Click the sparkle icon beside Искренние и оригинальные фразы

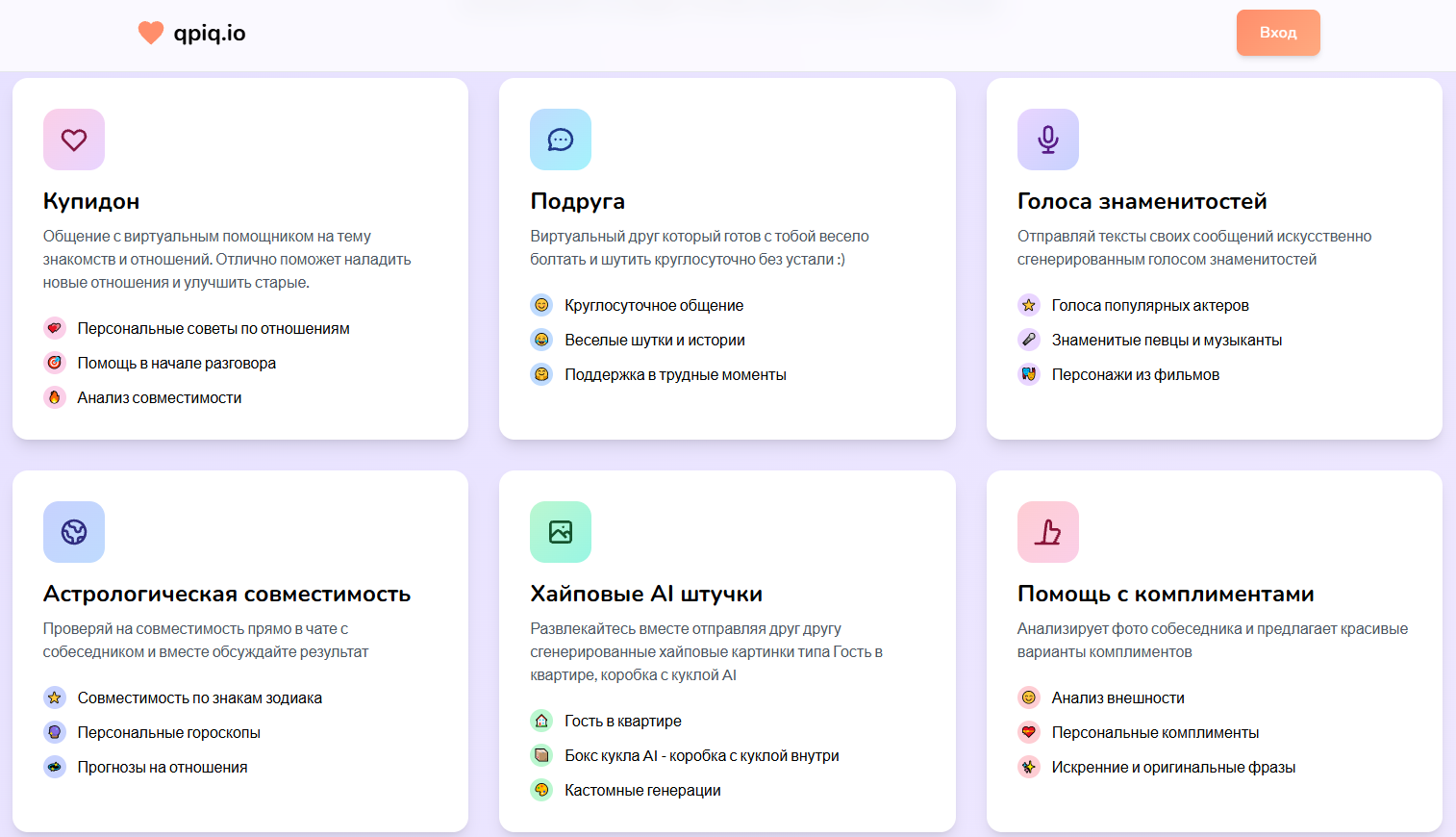coord(1029,767)
